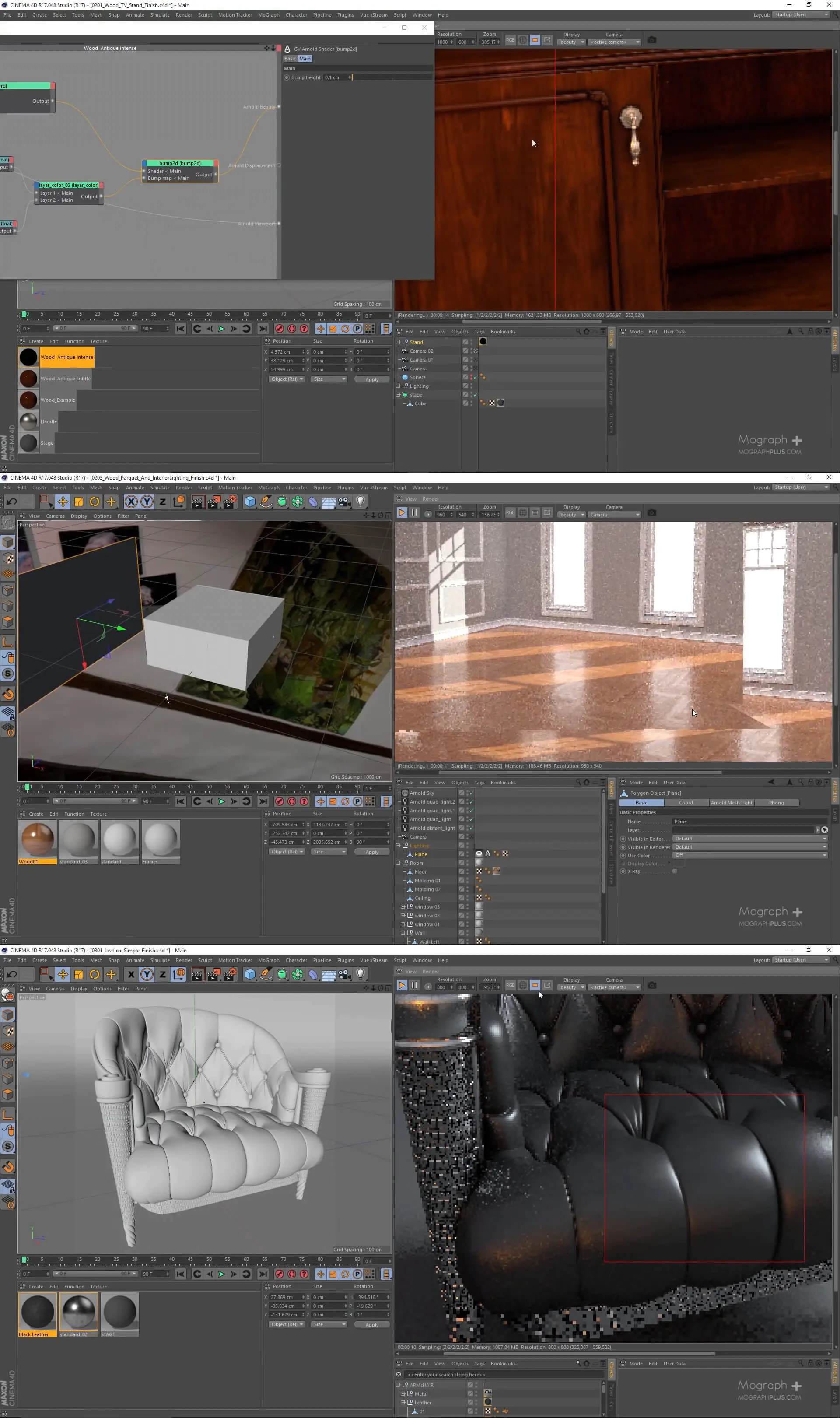Pause IPR render in Wood_Parquet Arnold view
840x1418 pixels.
(414, 512)
